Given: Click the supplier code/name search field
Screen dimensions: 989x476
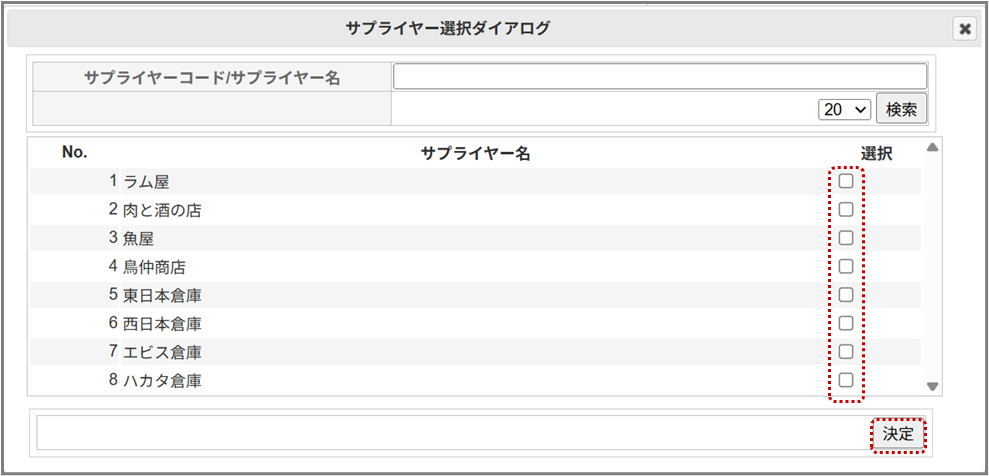Looking at the screenshot, I should (x=660, y=76).
